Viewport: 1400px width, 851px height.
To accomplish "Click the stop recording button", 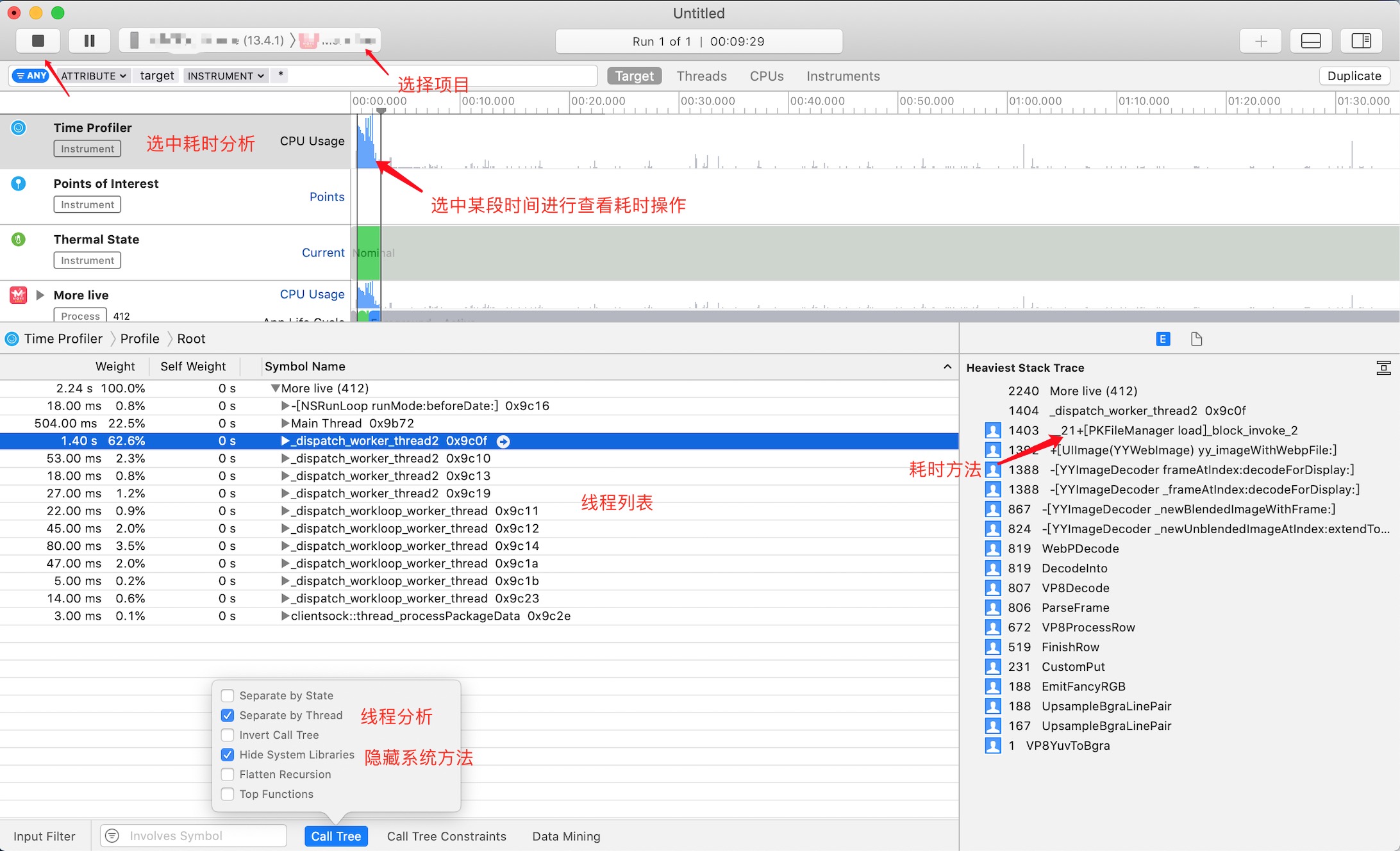I will pos(38,41).
